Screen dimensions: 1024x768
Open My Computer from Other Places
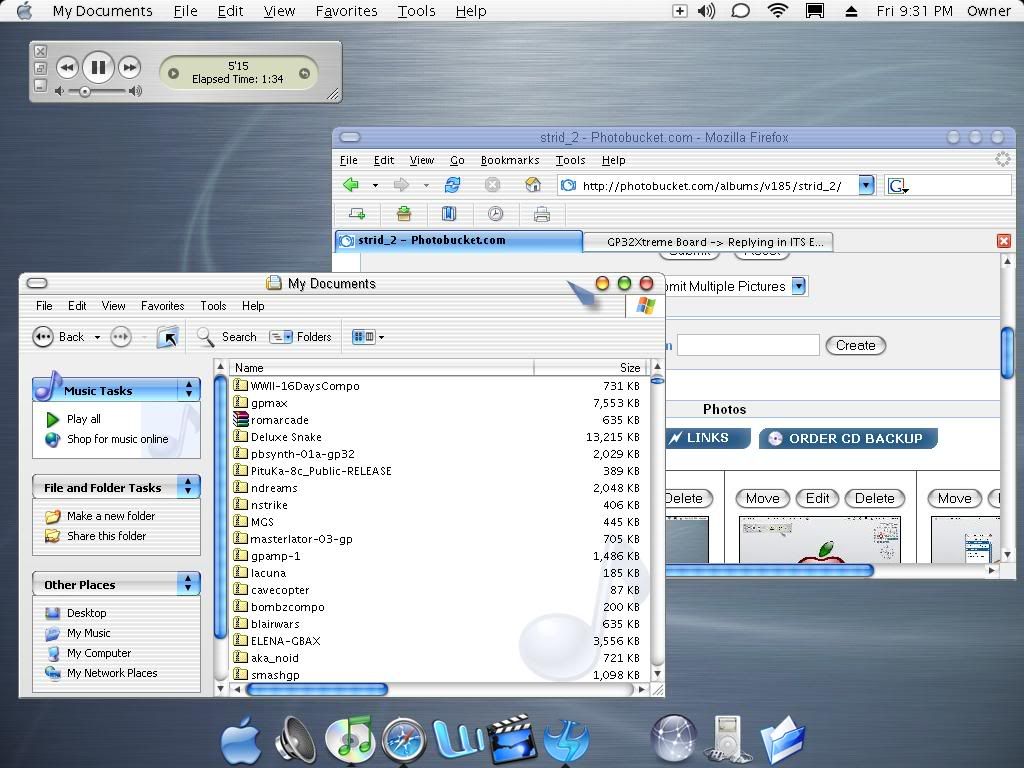point(99,653)
